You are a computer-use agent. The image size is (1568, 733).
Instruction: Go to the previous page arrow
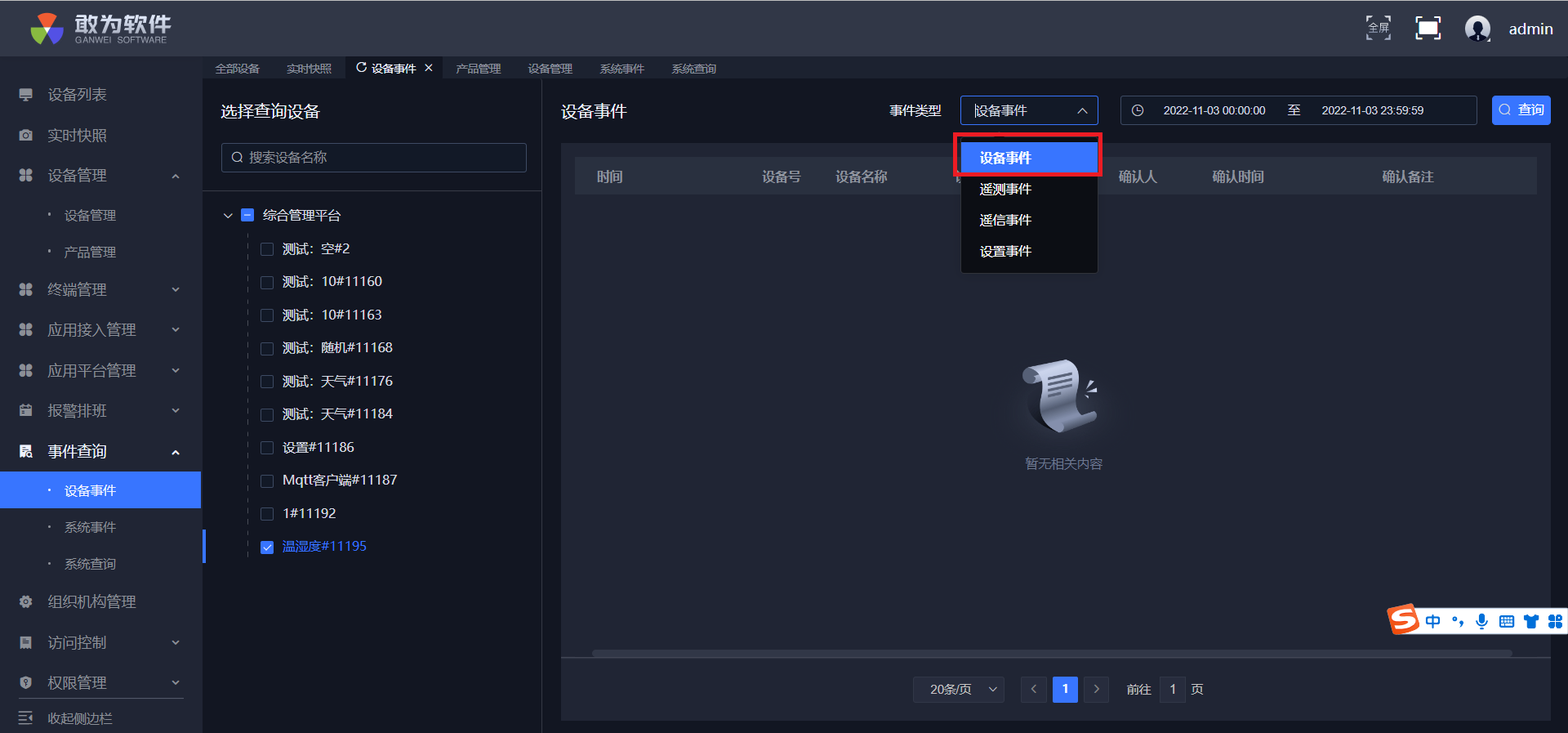tap(1033, 689)
